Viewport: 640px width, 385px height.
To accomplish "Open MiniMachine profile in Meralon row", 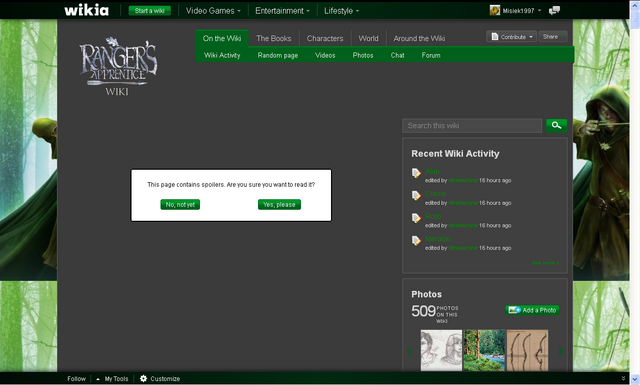I will 463,248.
